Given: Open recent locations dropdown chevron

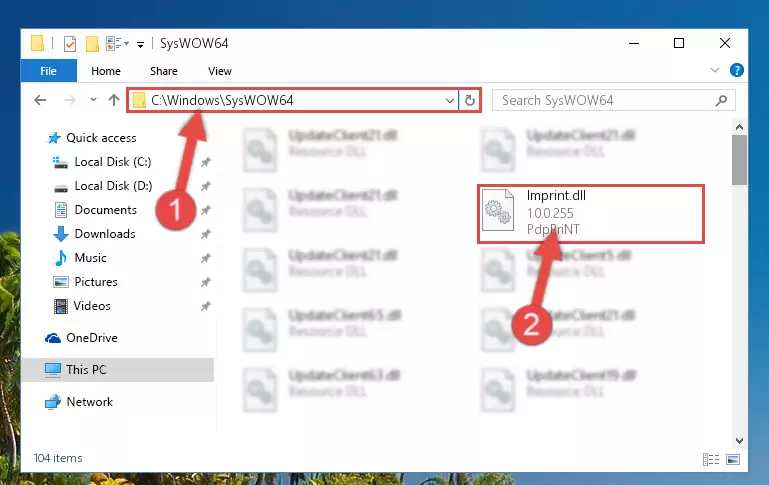Looking at the screenshot, I should pyautogui.click(x=93, y=100).
